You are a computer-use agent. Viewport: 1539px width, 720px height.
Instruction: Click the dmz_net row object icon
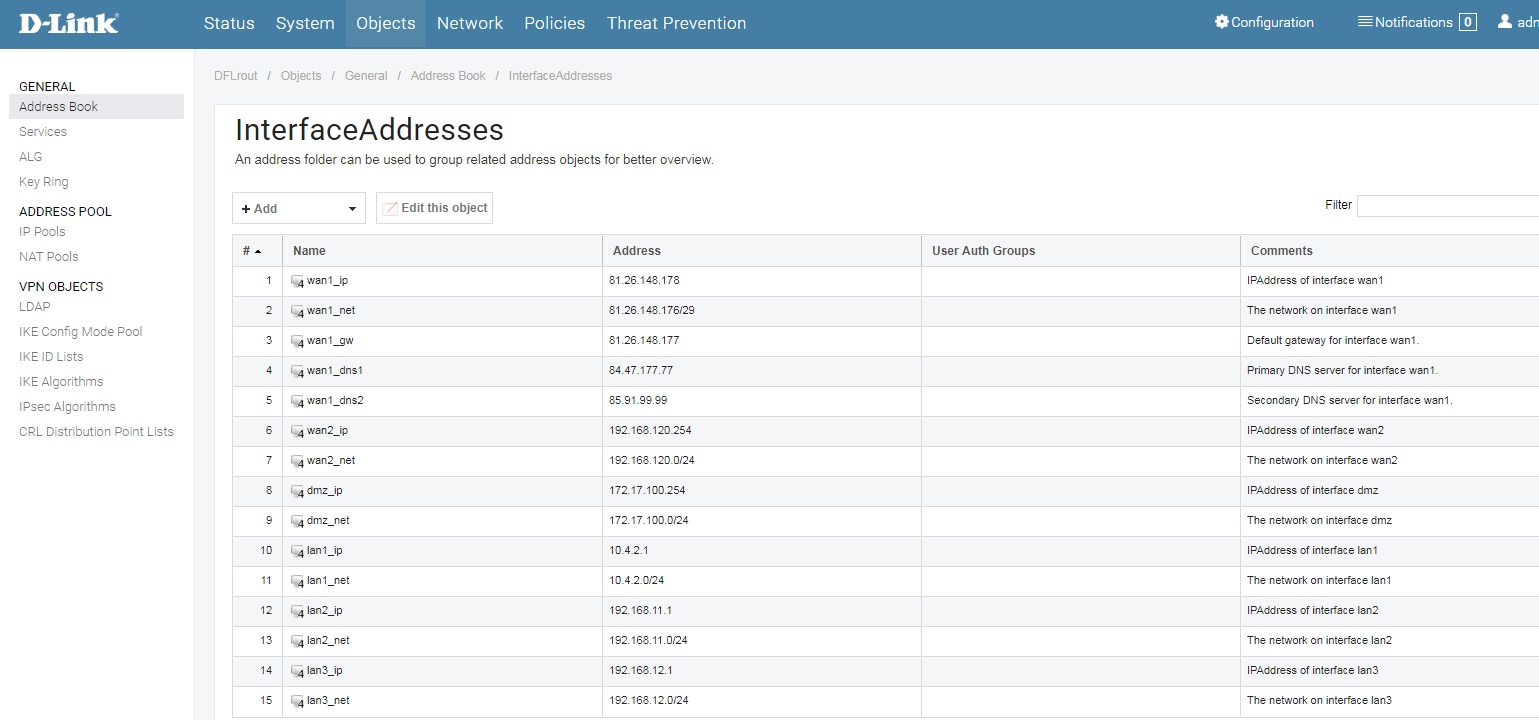click(x=297, y=521)
